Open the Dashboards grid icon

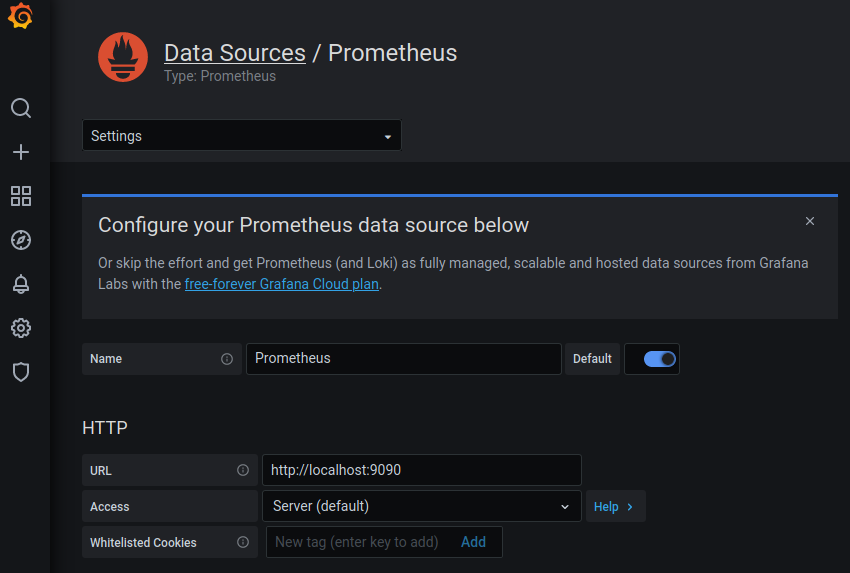[21, 196]
